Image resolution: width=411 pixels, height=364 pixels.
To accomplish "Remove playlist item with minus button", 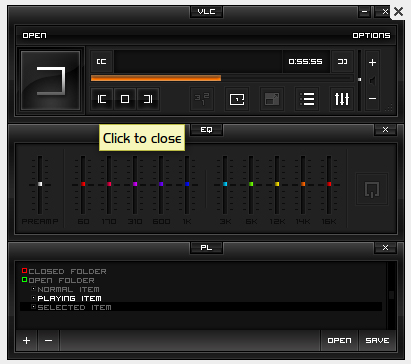I will (49, 340).
